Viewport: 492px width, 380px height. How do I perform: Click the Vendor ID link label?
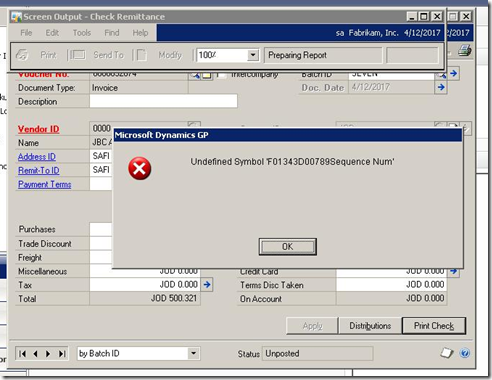[38, 129]
